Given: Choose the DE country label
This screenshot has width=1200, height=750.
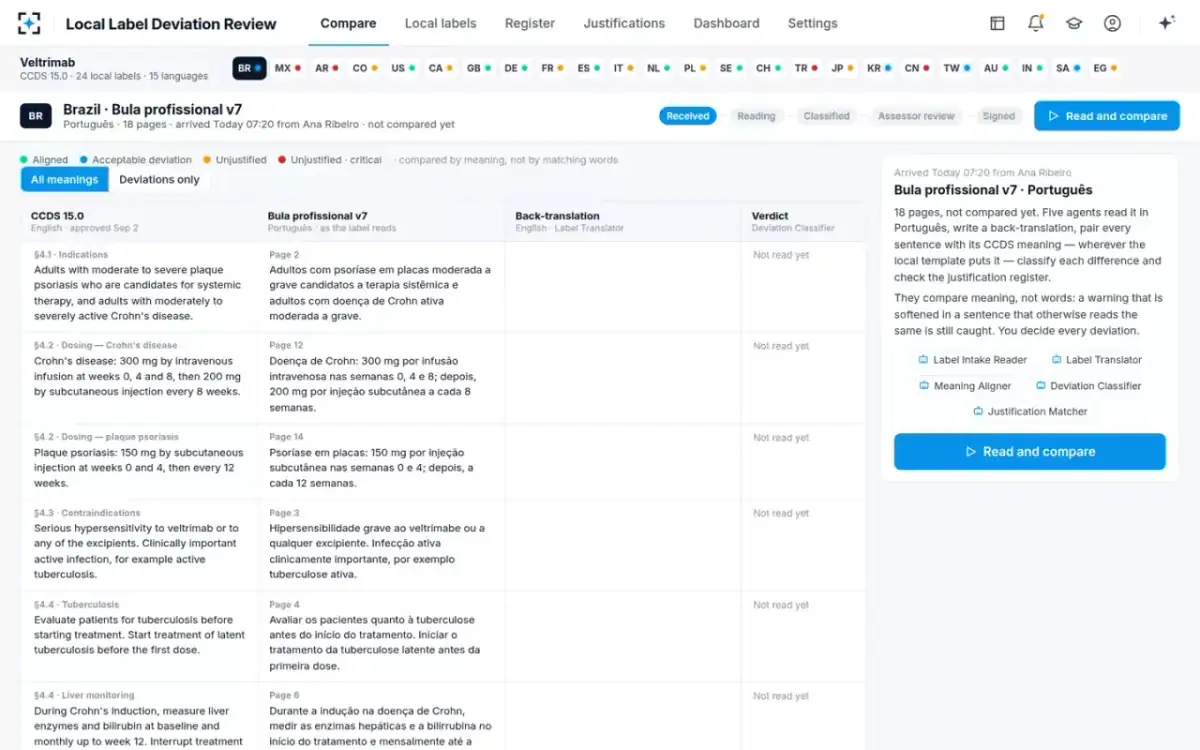Looking at the screenshot, I should (x=516, y=68).
